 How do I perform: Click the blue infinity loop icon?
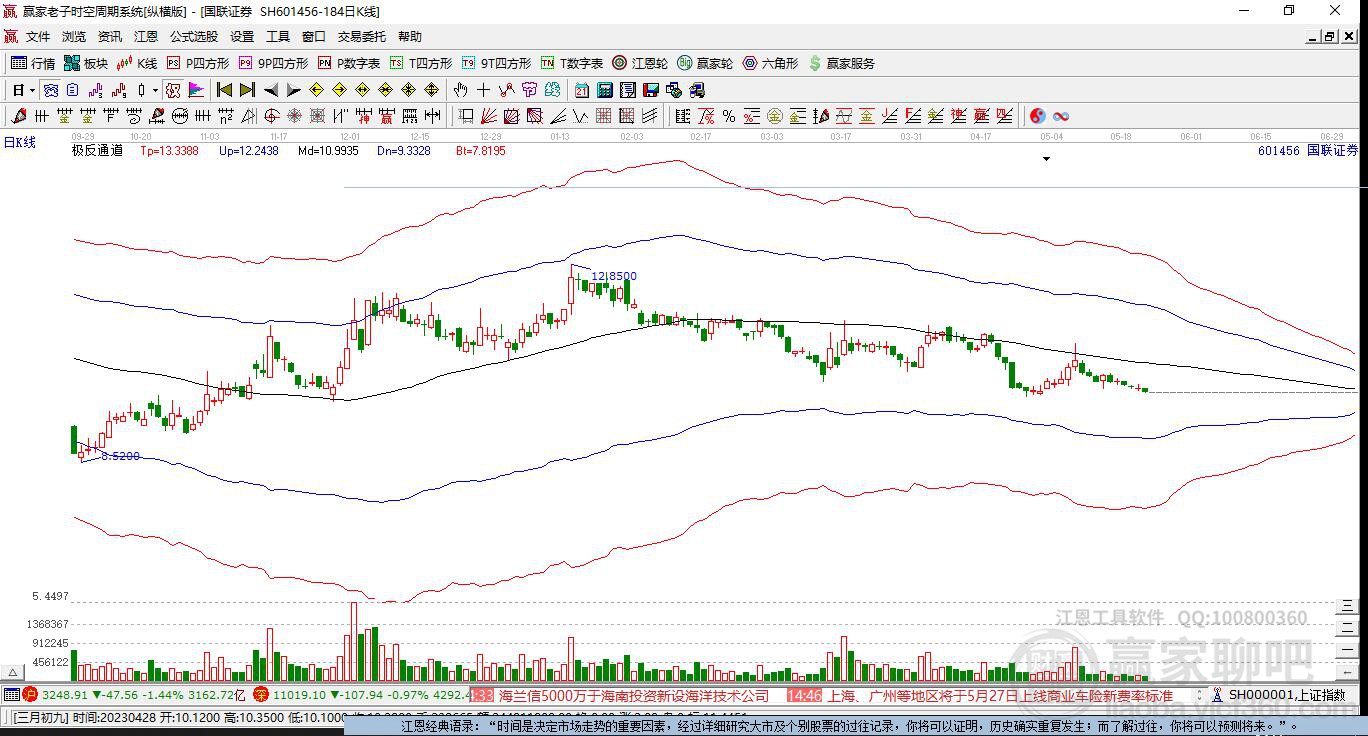(1061, 116)
